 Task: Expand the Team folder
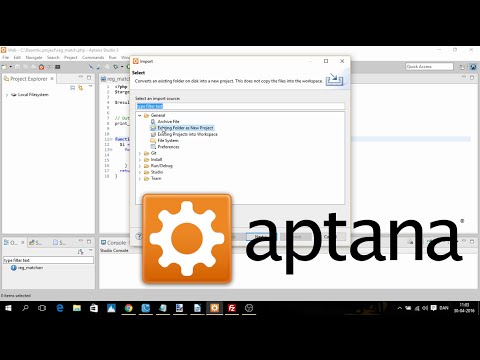point(140,179)
